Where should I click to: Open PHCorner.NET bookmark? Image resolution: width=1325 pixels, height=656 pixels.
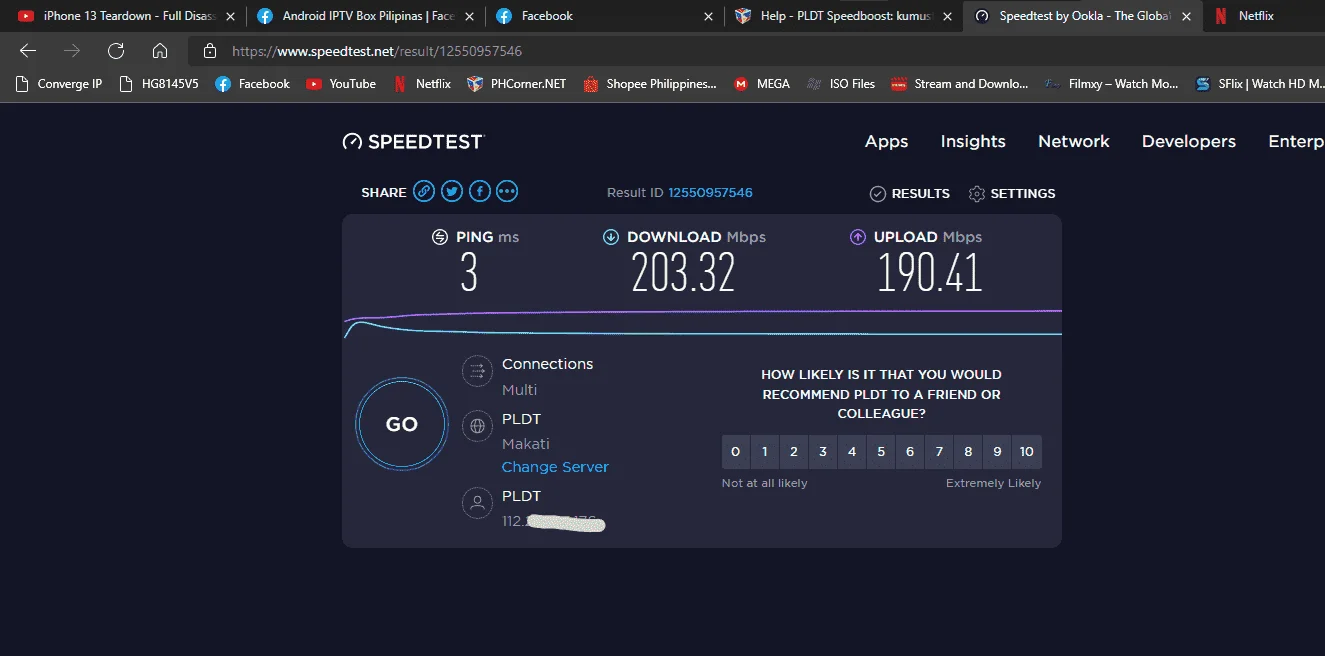517,84
